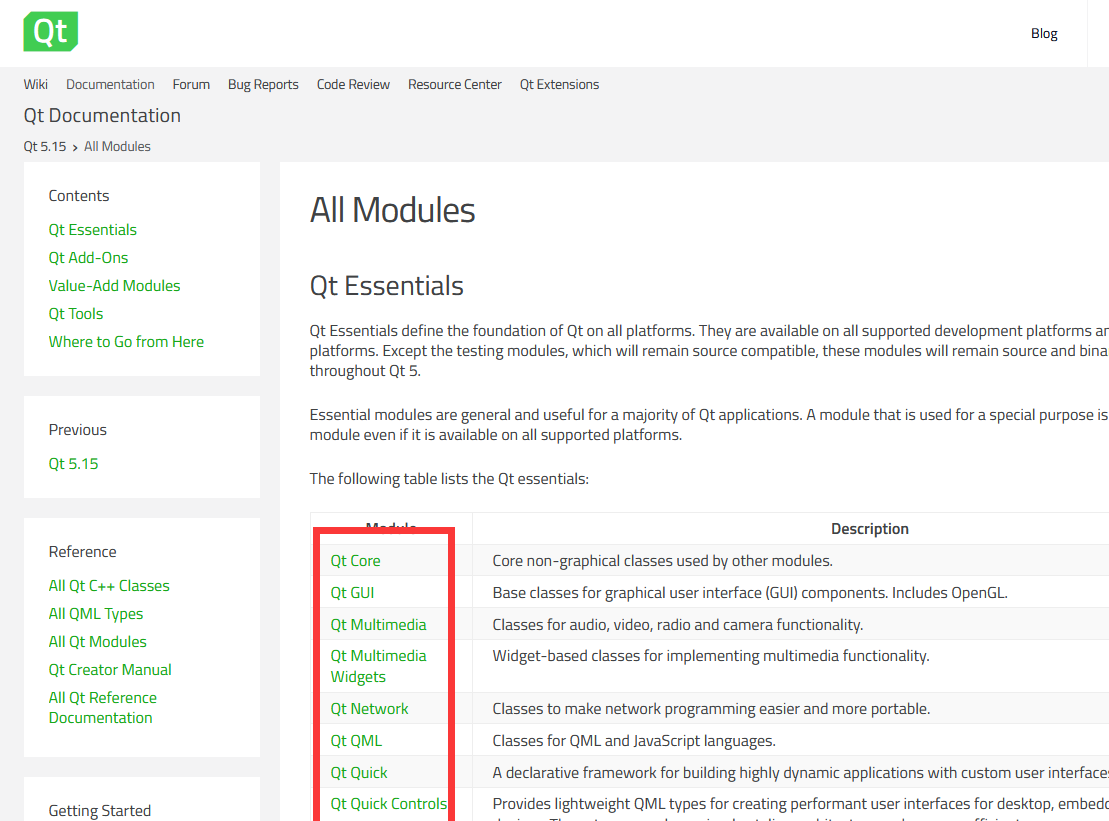This screenshot has width=1109, height=821.
Task: Open Where to Go from Here
Action: tap(126, 342)
